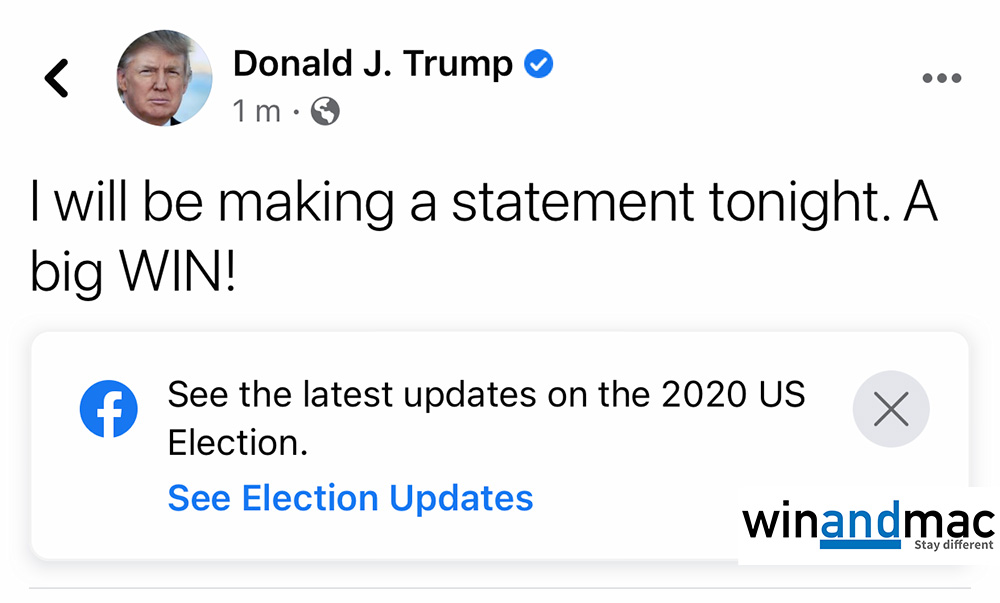The image size is (1000, 603).
Task: Click the blue verified badge
Action: [540, 65]
